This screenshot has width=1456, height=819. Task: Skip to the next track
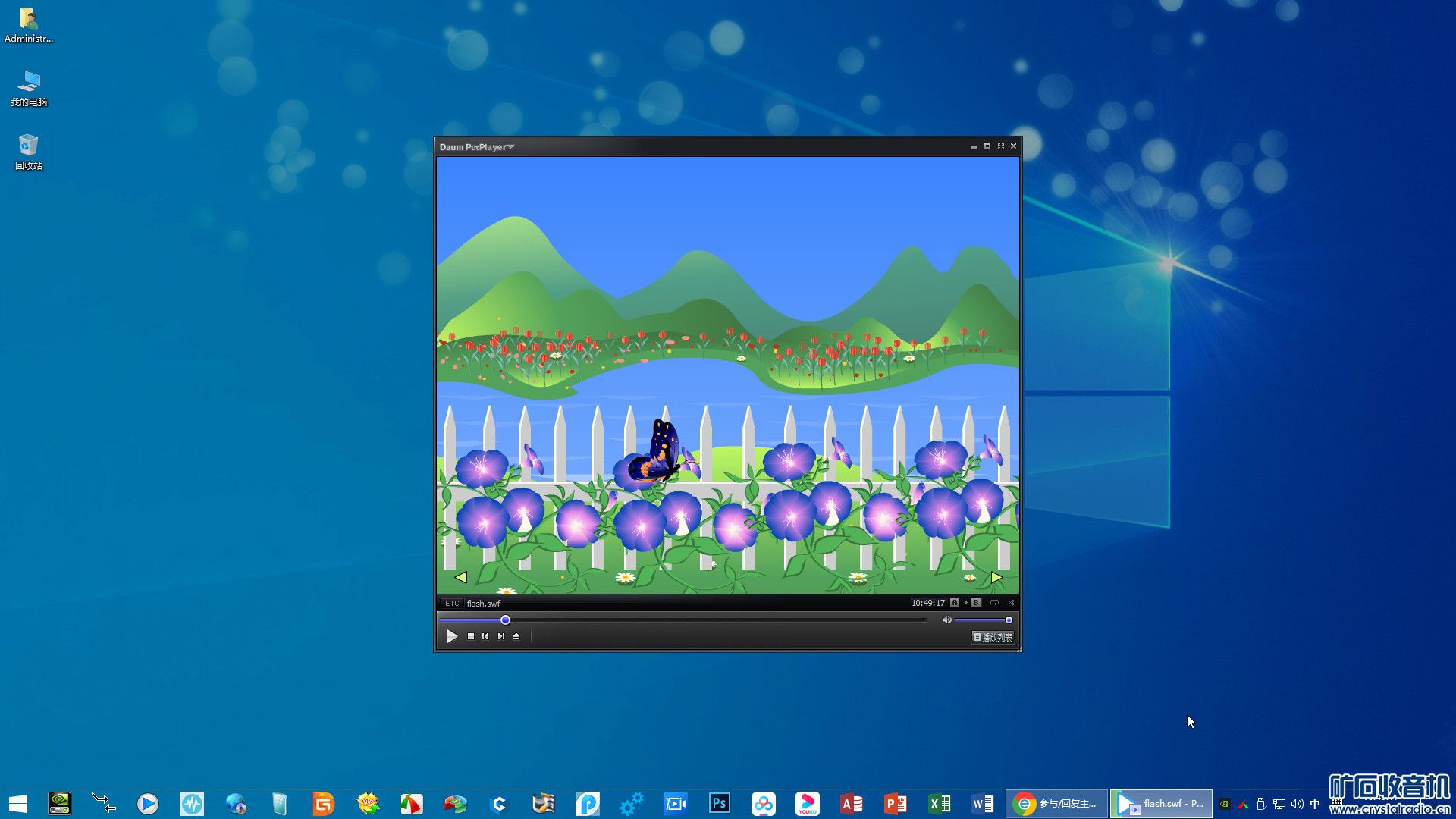pos(501,636)
